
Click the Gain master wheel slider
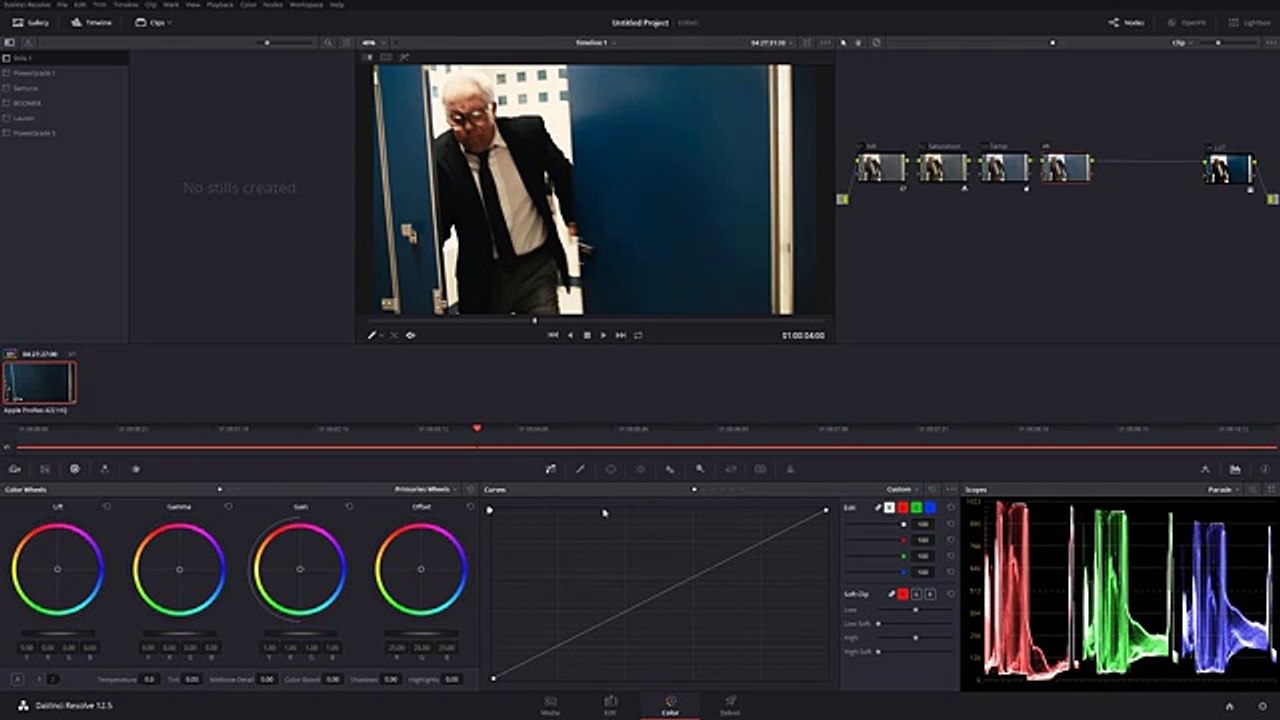tap(300, 633)
